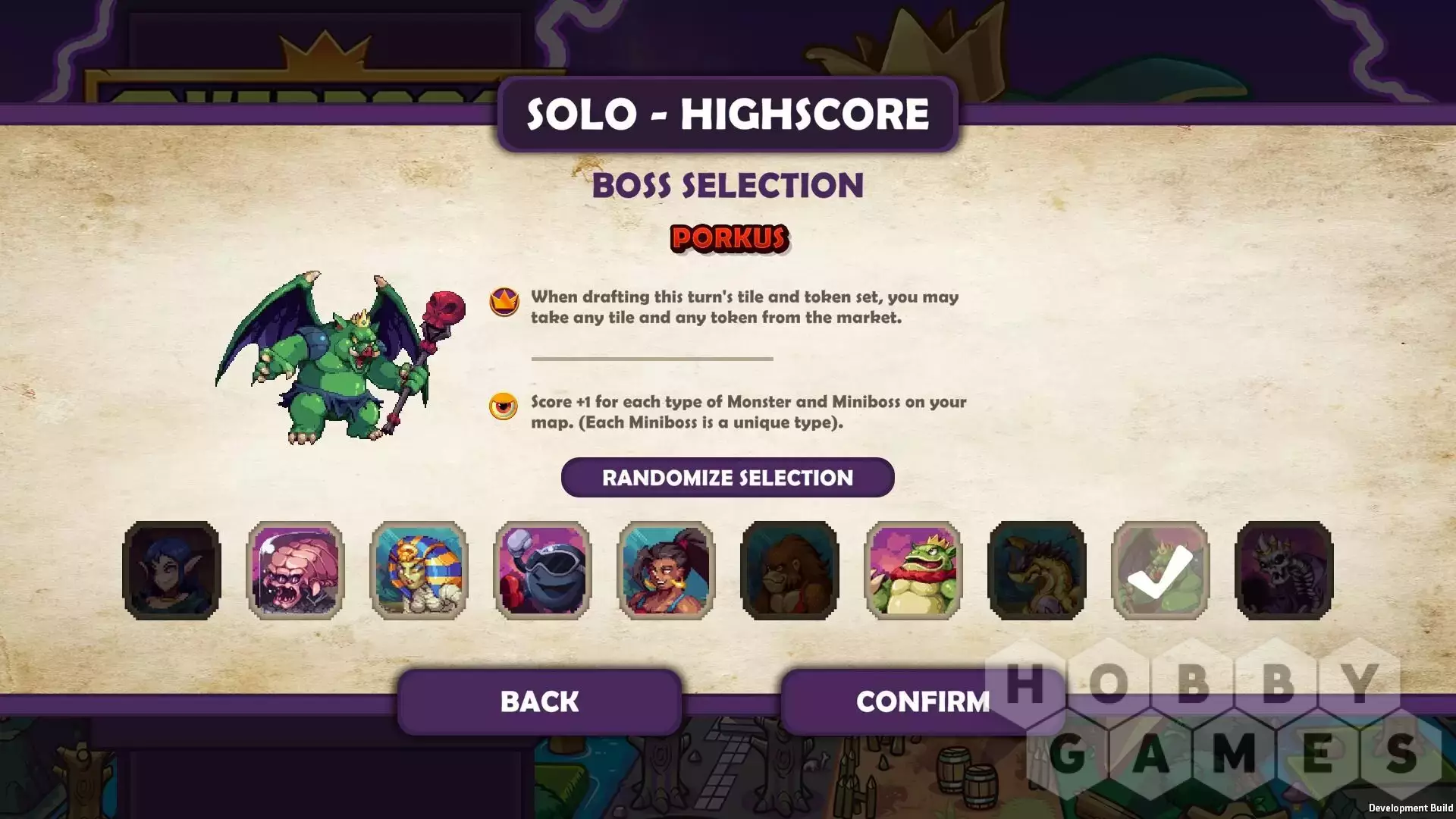Image resolution: width=1456 pixels, height=819 pixels.
Task: Select the dark elf boss portrait
Action: [172, 570]
